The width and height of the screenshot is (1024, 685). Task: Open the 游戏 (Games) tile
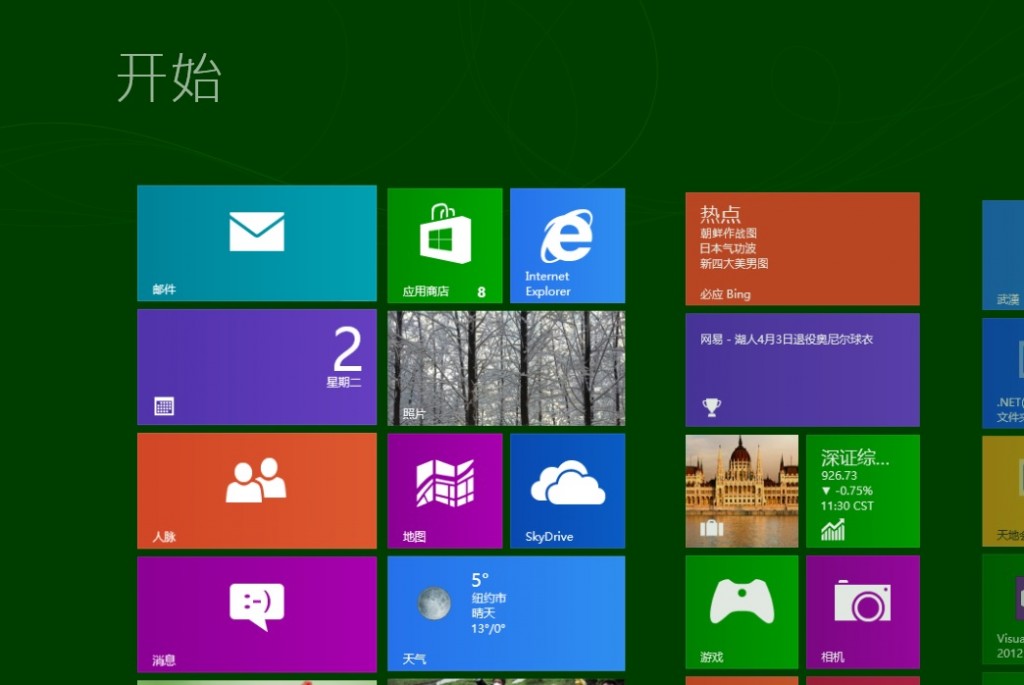(x=741, y=613)
